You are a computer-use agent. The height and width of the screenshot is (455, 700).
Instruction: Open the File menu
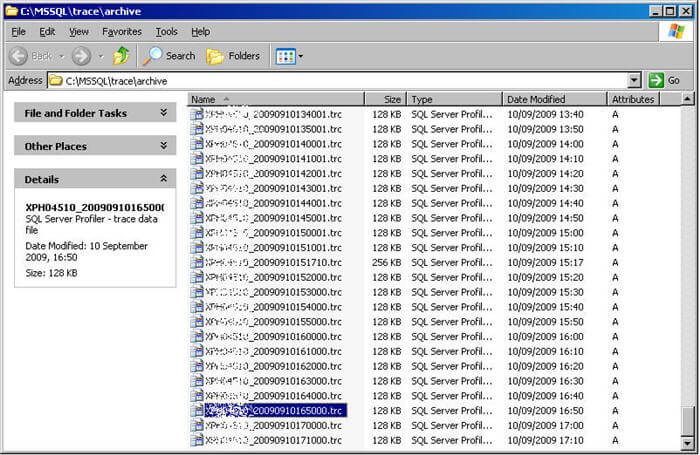click(18, 32)
